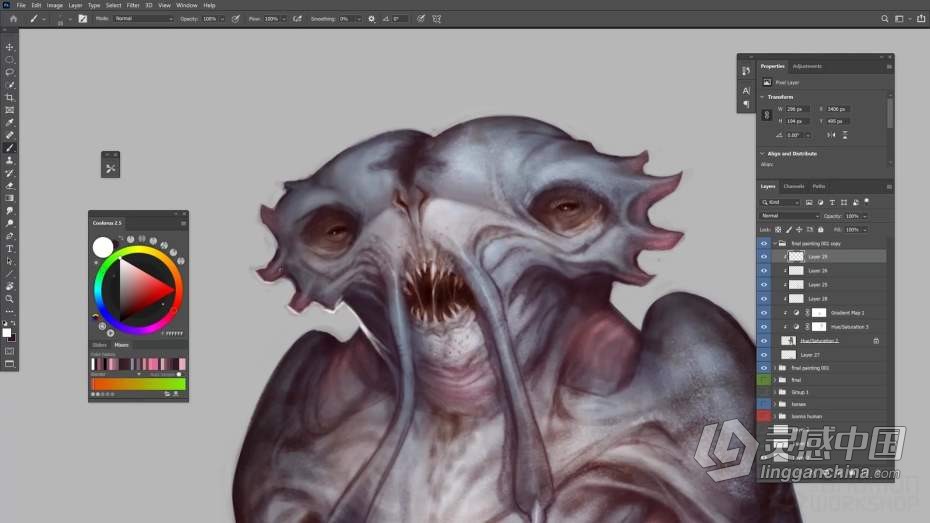Switch to Sliders tab in Coolorus
Screen dimensions: 930x523
[100, 345]
